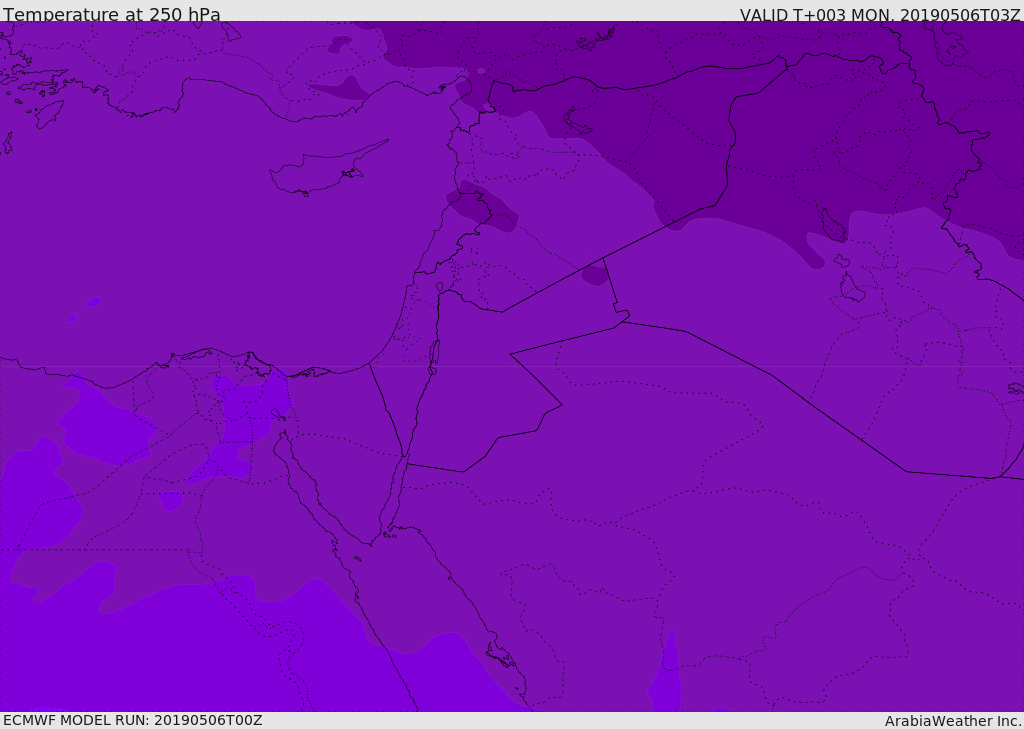Click the ArabiaWeather Inc. credit text
This screenshot has height=729, width=1024.
[x=953, y=721]
